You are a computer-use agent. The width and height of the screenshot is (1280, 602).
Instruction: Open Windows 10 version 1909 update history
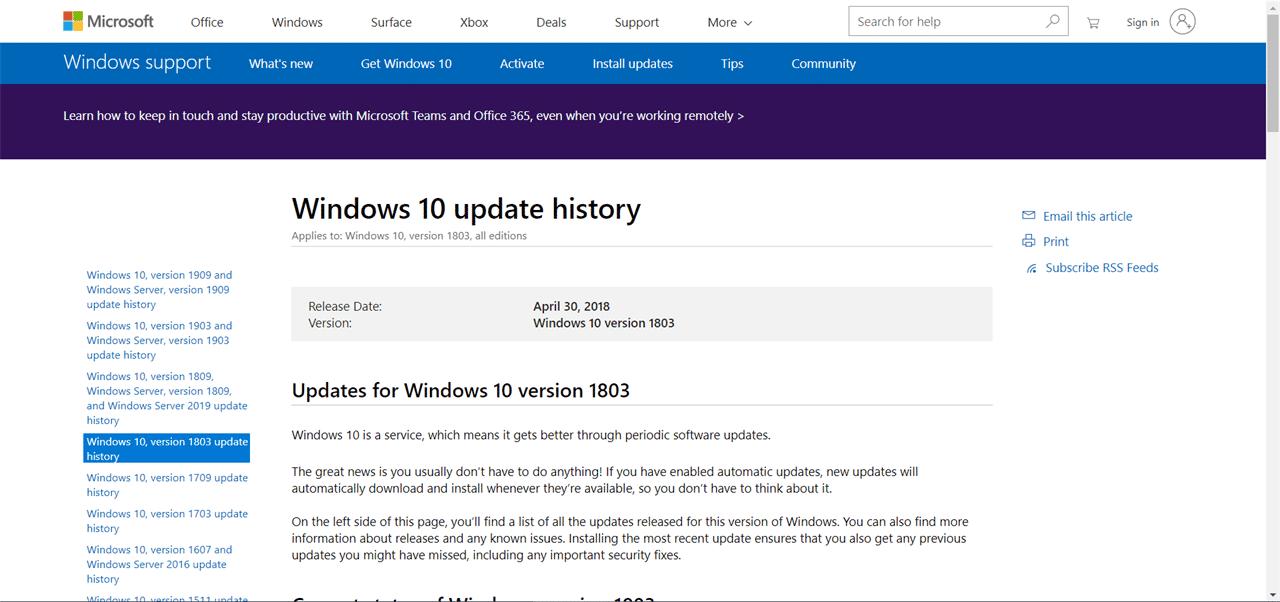[x=159, y=289]
